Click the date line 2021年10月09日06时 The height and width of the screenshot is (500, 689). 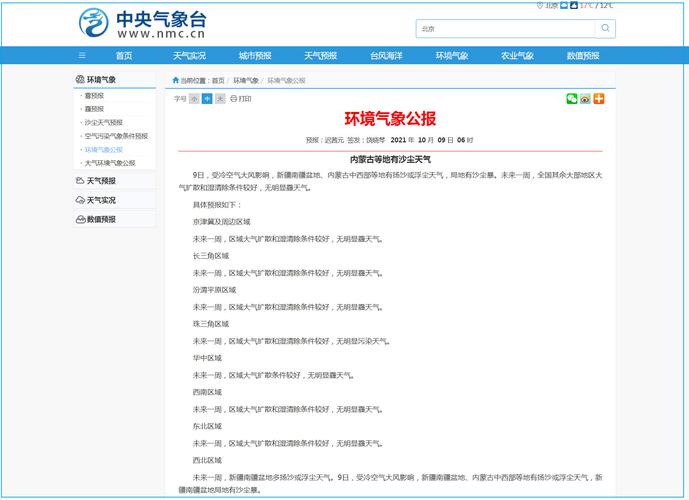point(432,140)
